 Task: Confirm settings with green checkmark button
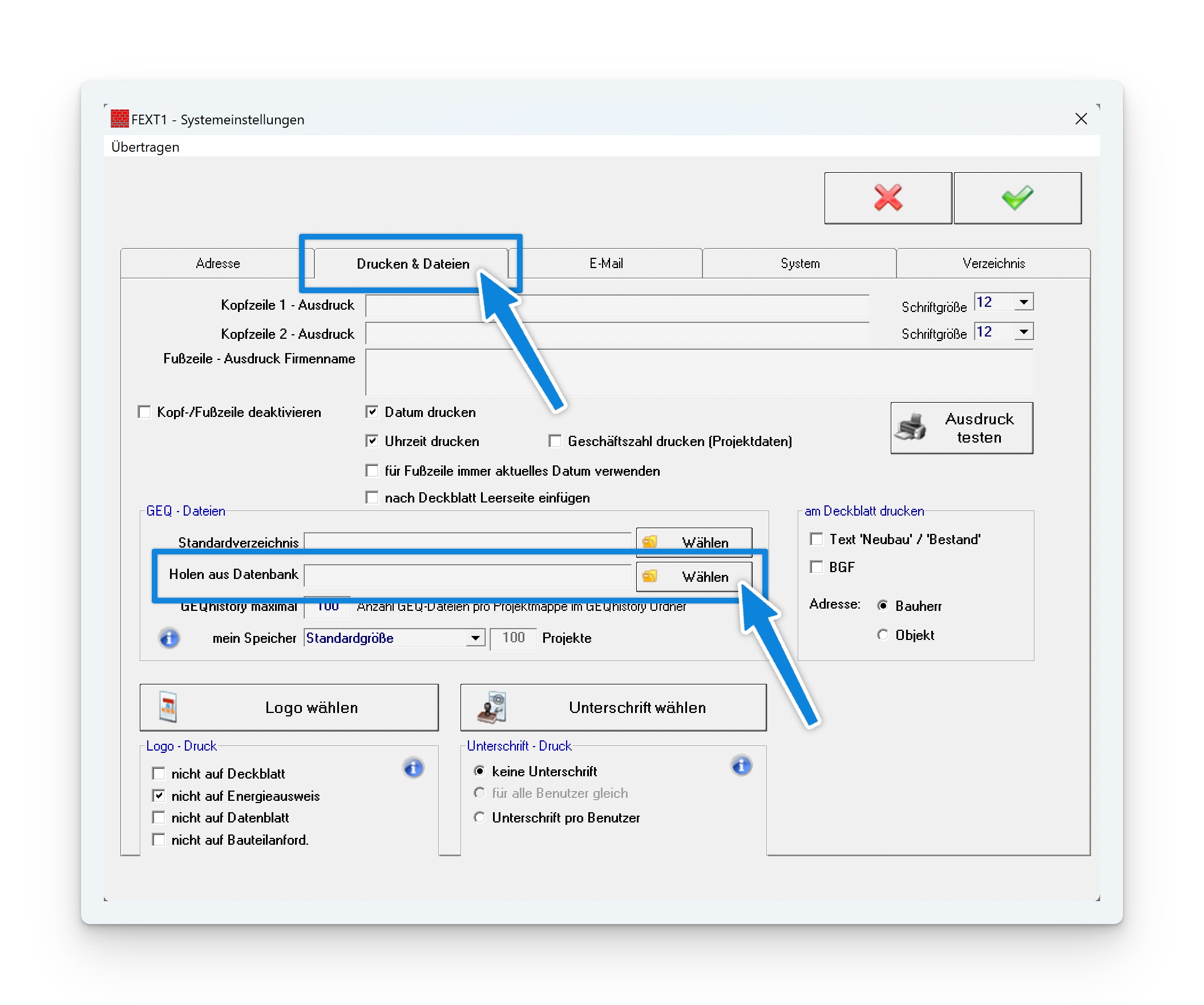[1017, 198]
